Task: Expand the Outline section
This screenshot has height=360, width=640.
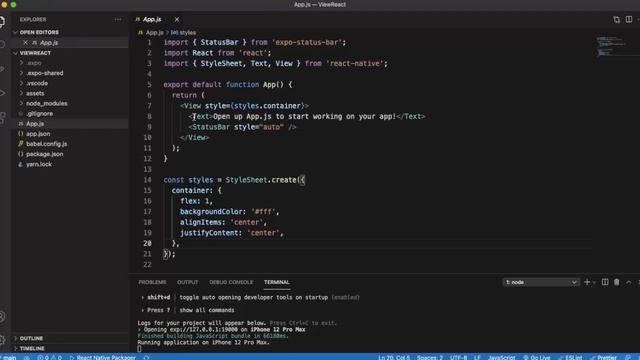Action: [x=31, y=338]
